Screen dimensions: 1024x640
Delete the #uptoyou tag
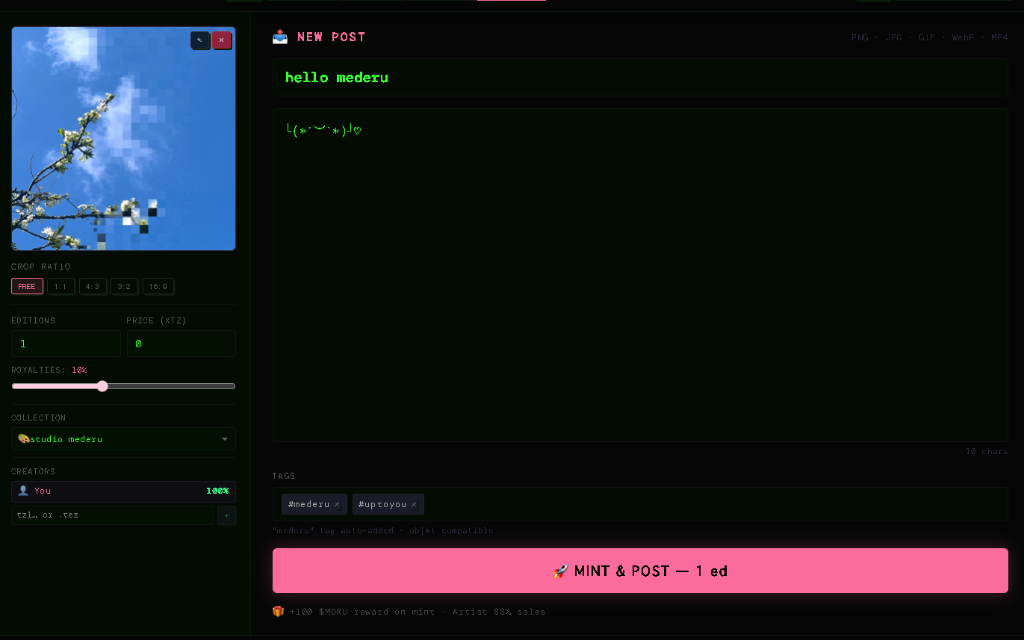(x=414, y=505)
